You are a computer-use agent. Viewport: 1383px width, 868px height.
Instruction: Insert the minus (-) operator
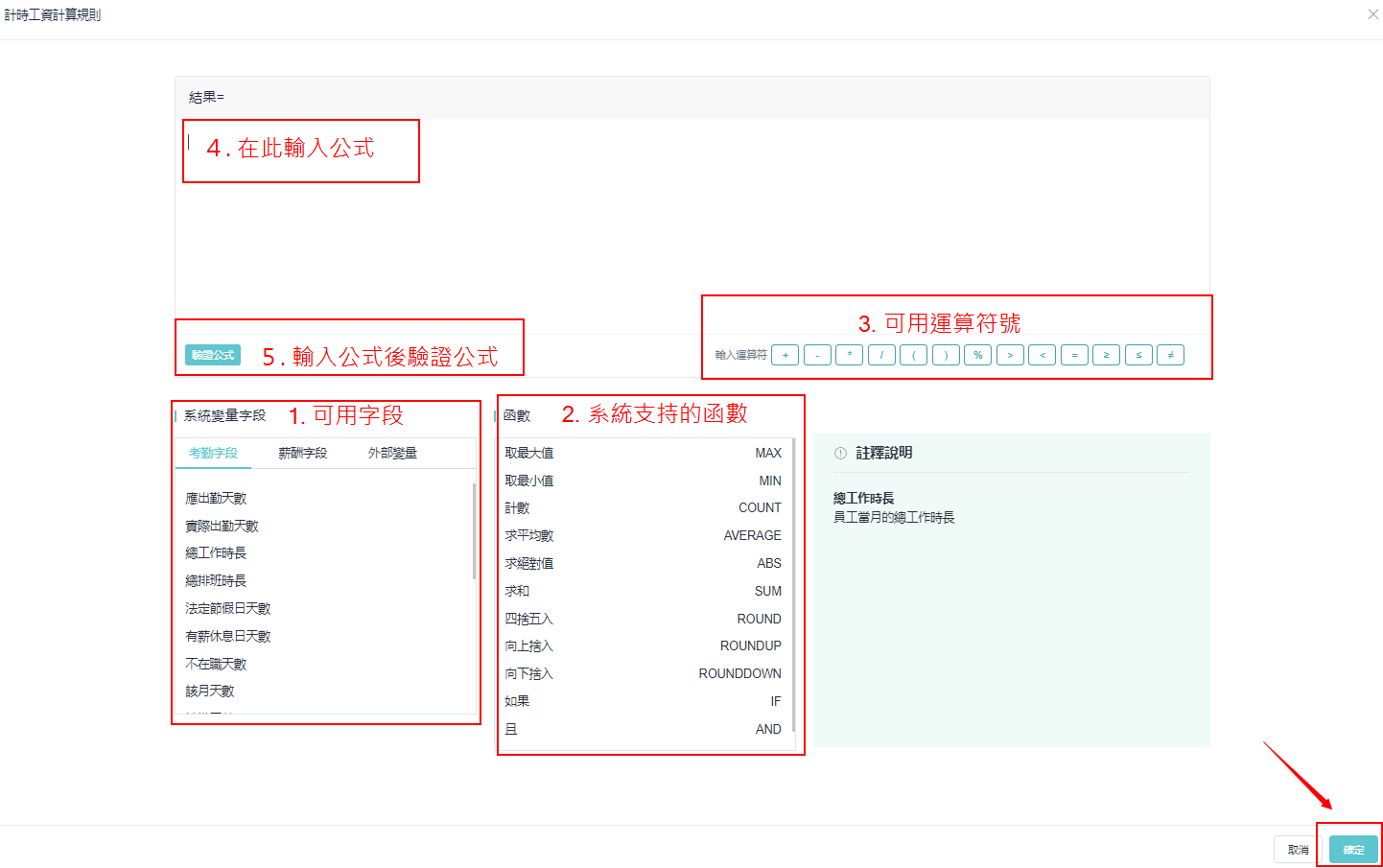coord(817,355)
